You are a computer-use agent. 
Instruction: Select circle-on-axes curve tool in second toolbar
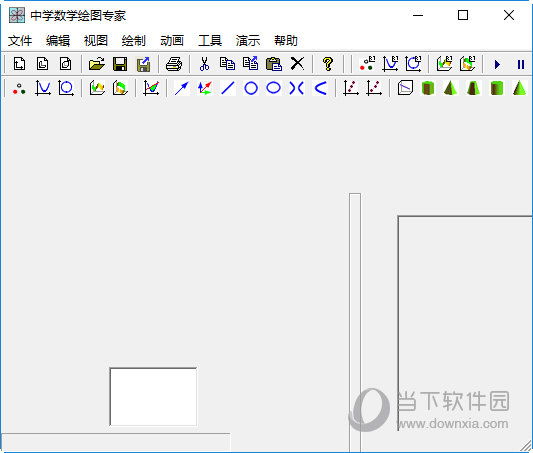pyautogui.click(x=66, y=88)
